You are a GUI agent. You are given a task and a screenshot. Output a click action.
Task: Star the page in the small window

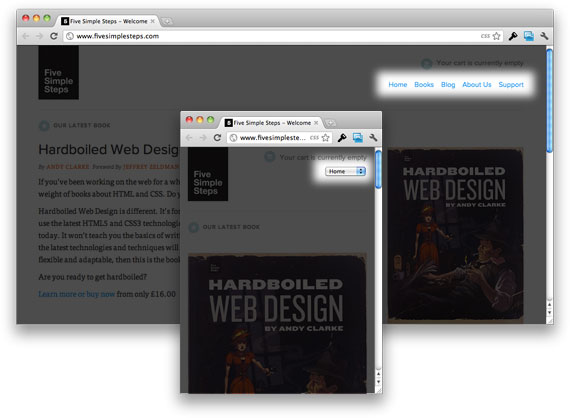326,138
